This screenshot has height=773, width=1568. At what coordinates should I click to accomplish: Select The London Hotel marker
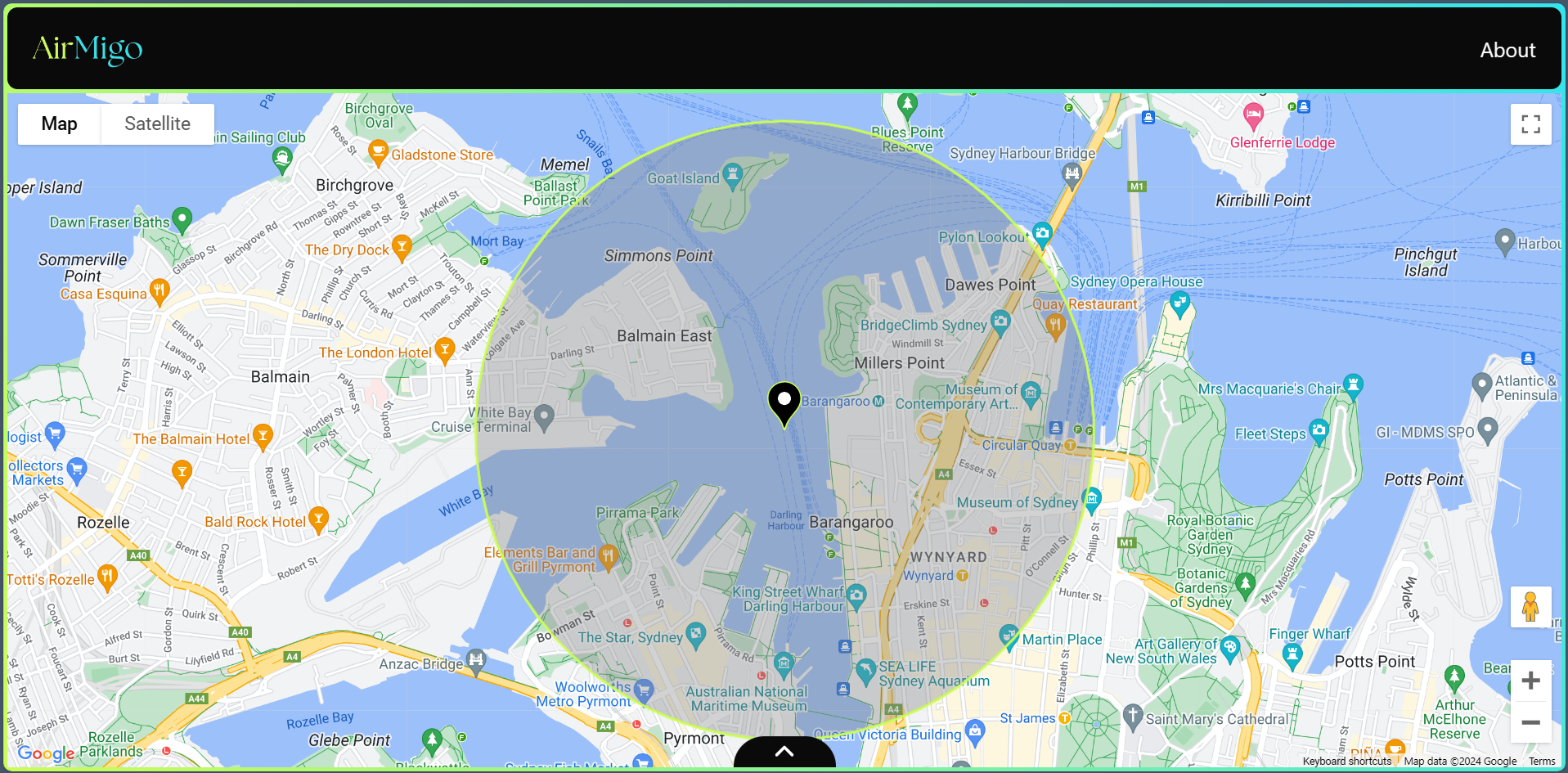(x=444, y=350)
